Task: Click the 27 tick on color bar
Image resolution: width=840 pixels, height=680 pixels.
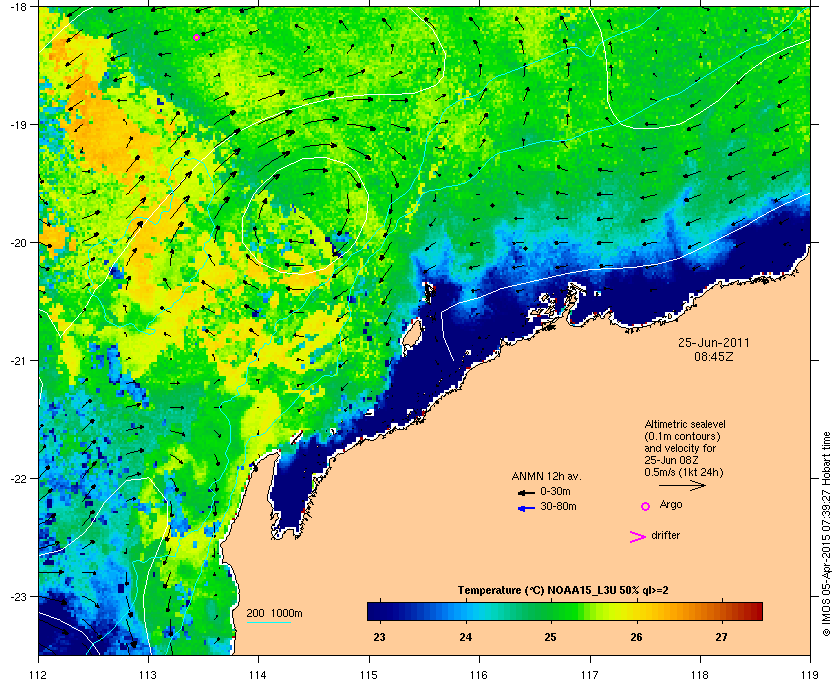Action: point(722,637)
